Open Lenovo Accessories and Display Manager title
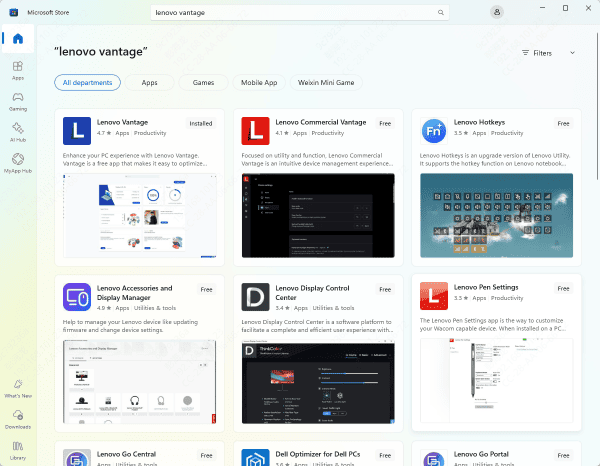The image size is (600, 466). [134, 293]
